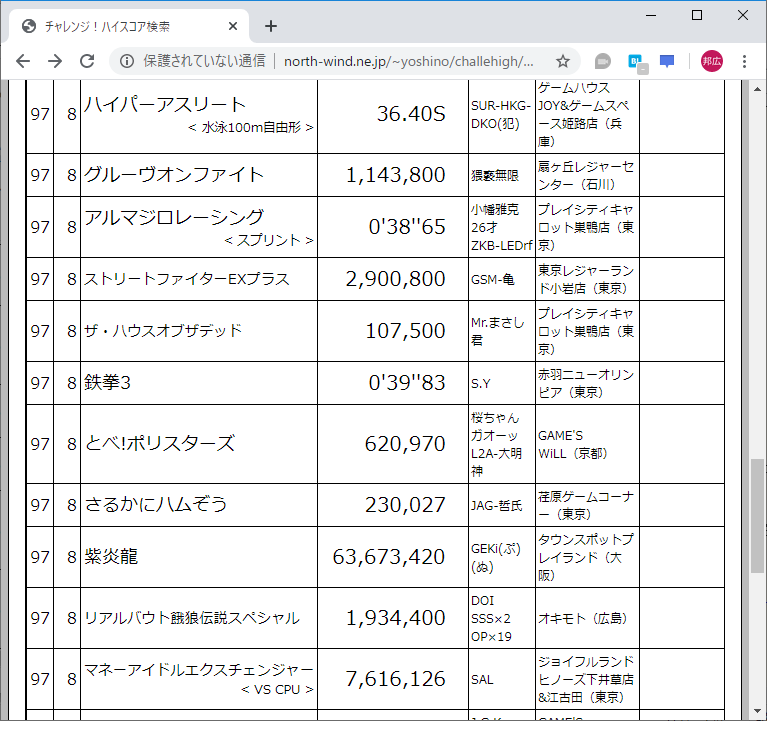
Task: Click score 63,673,420
Action: coord(389,557)
